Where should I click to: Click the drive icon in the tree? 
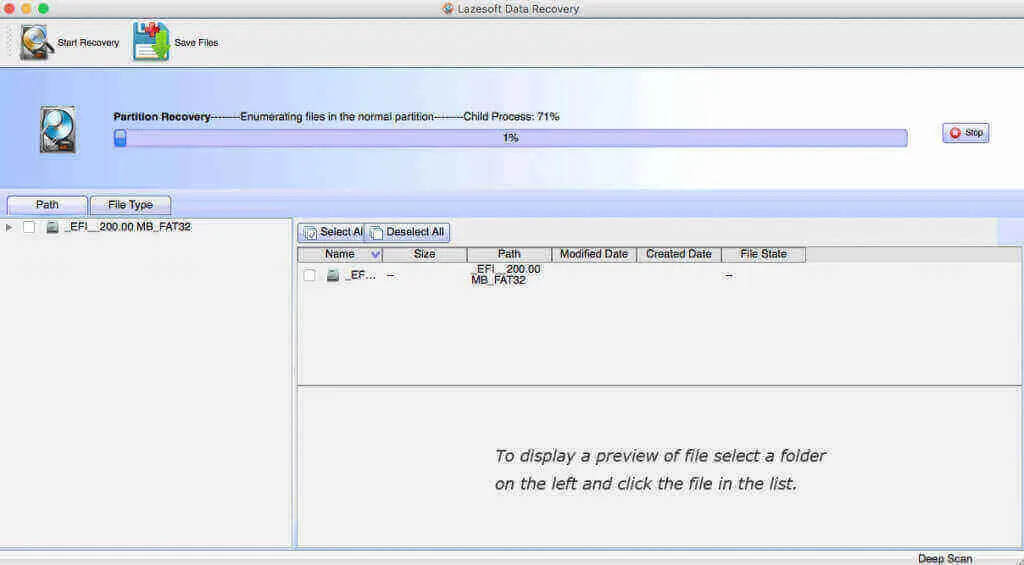53,227
